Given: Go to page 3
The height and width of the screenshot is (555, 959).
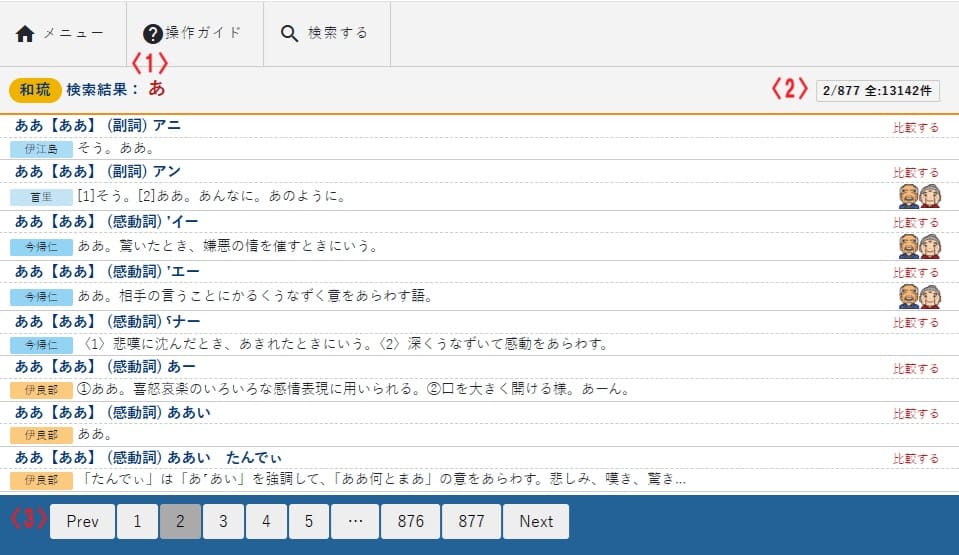Looking at the screenshot, I should (223, 521).
